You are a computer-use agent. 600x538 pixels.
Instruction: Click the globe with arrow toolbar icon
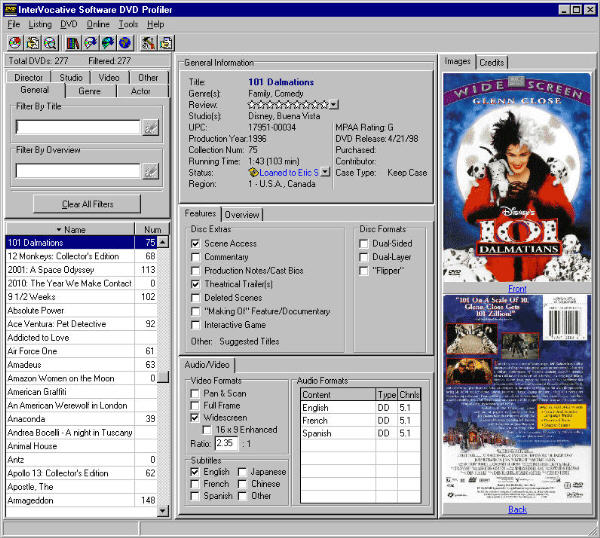(108, 42)
